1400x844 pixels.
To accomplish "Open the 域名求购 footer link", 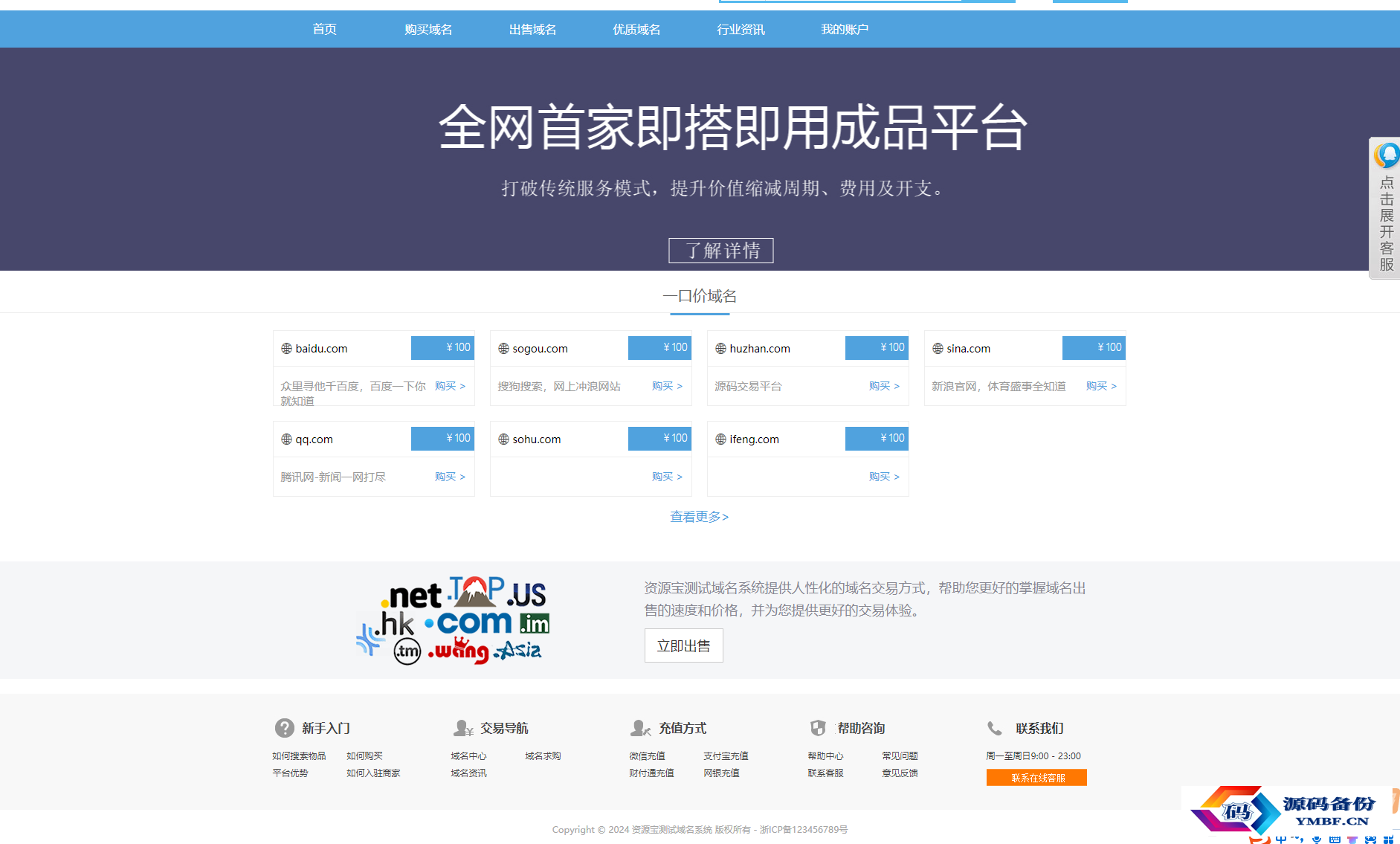I will pyautogui.click(x=543, y=756).
